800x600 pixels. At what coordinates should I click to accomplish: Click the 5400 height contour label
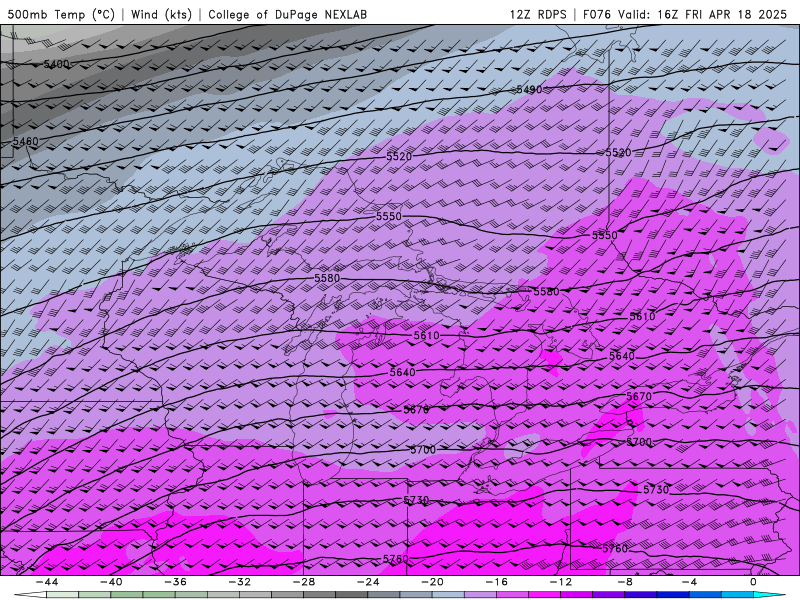(x=56, y=64)
